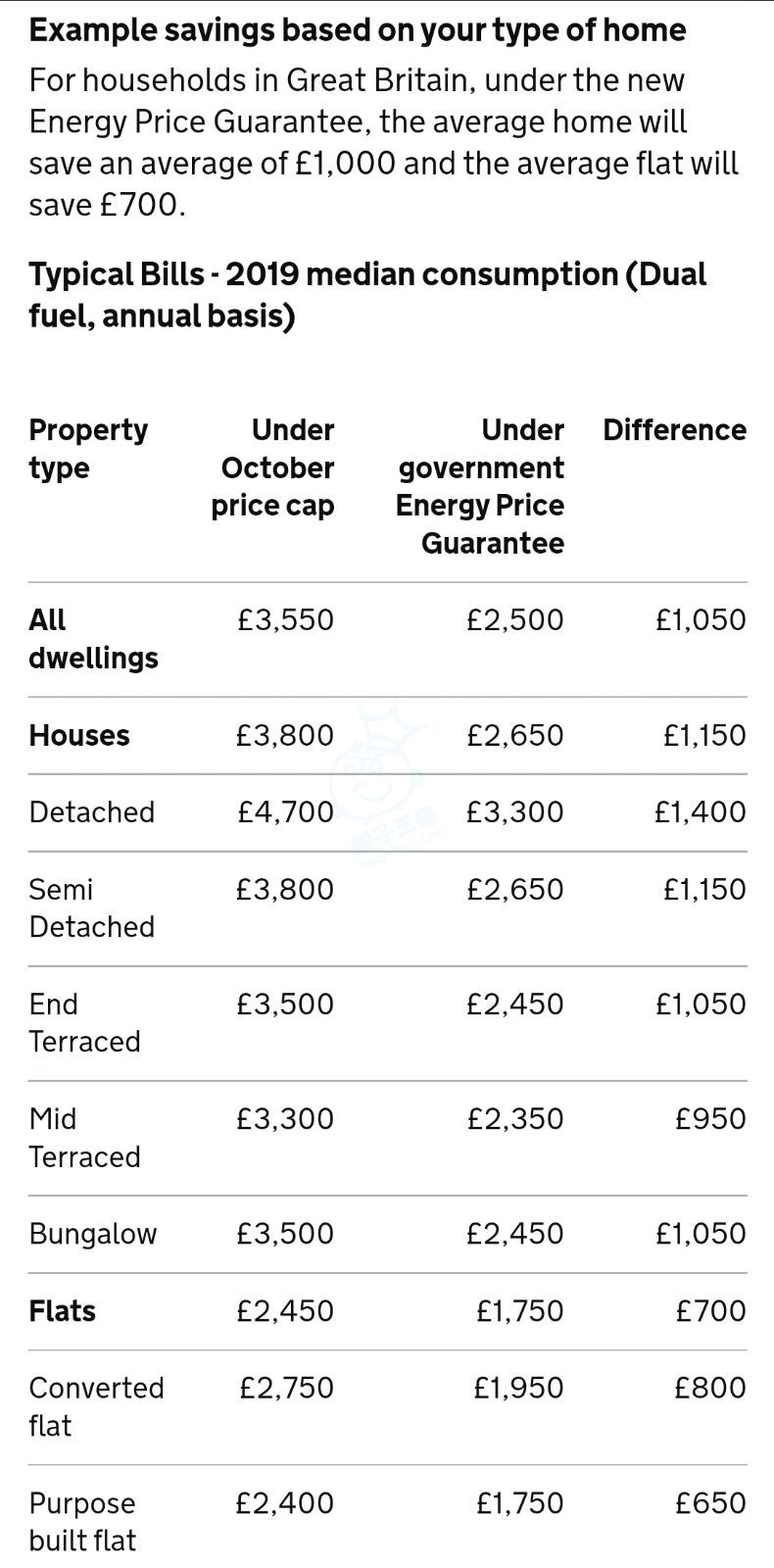The height and width of the screenshot is (1568, 774).
Task: Click the 'End Terraced' row label
Action: (x=84, y=1023)
